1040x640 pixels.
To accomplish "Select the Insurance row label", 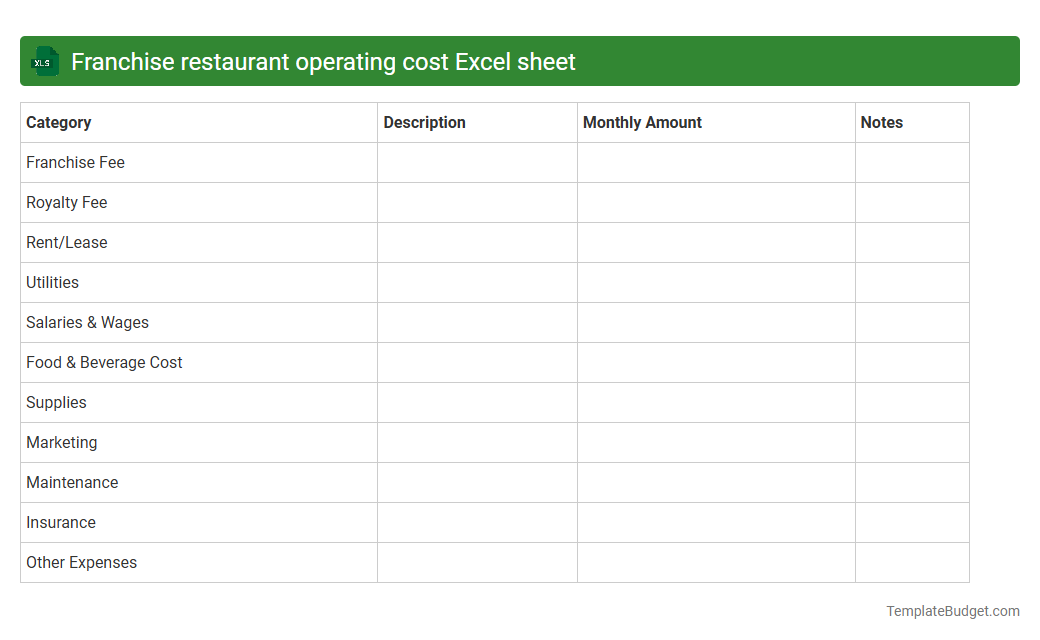I will click(61, 522).
